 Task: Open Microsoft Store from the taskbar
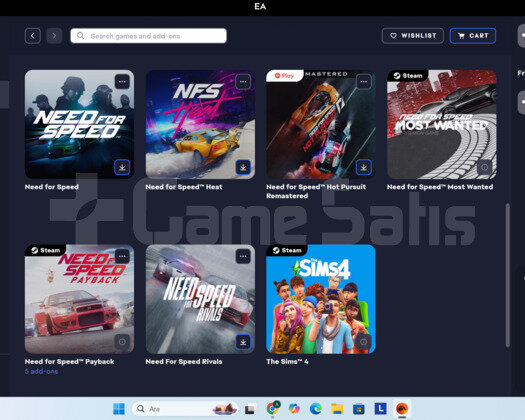tap(359, 409)
